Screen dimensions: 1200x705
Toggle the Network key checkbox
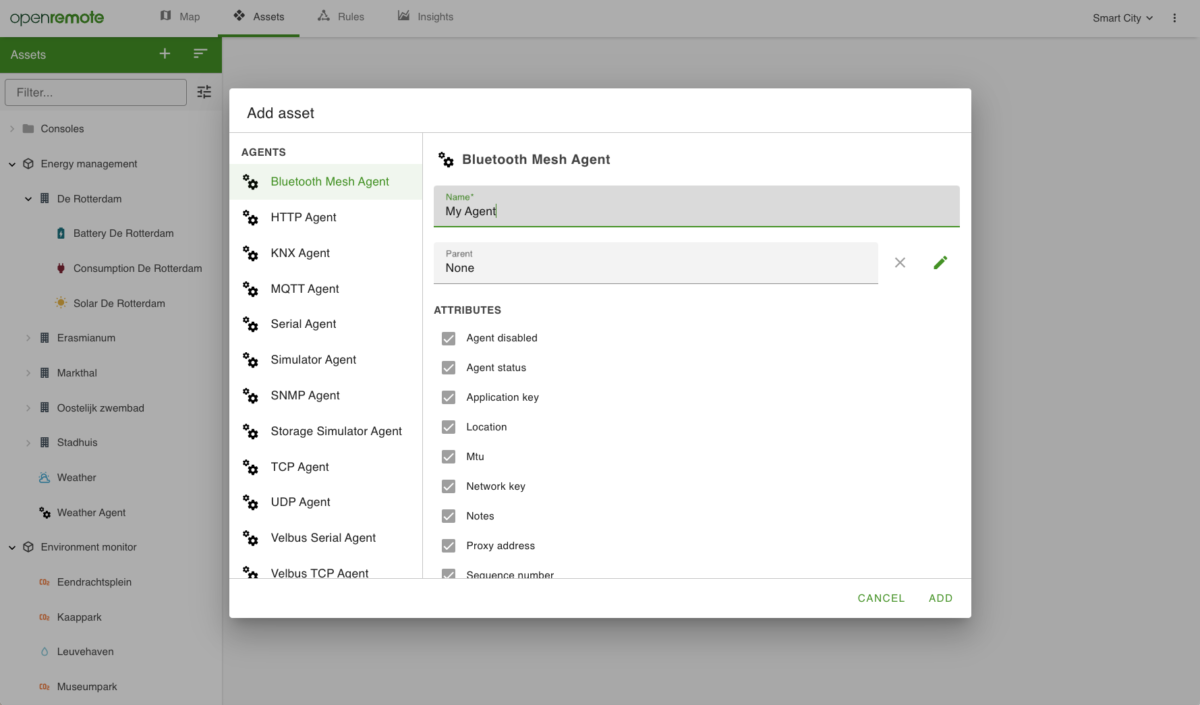(x=449, y=486)
